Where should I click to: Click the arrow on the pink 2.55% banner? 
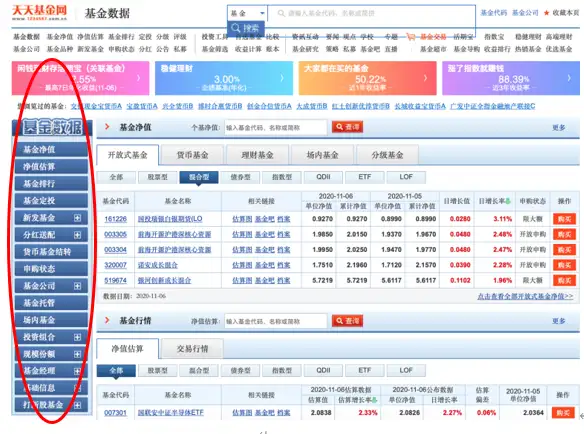coord(139,78)
